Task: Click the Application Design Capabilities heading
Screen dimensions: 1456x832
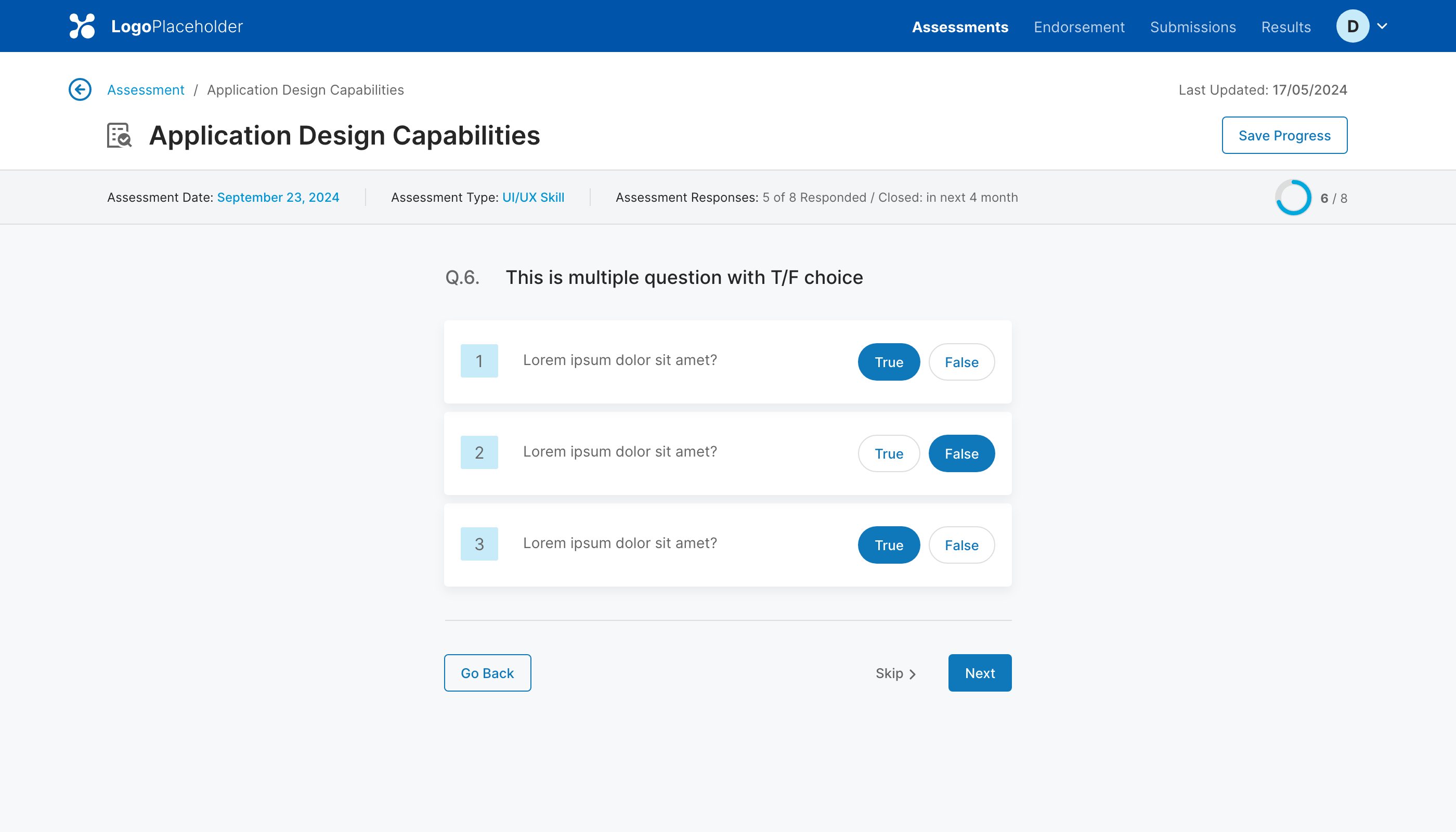Action: coord(345,135)
